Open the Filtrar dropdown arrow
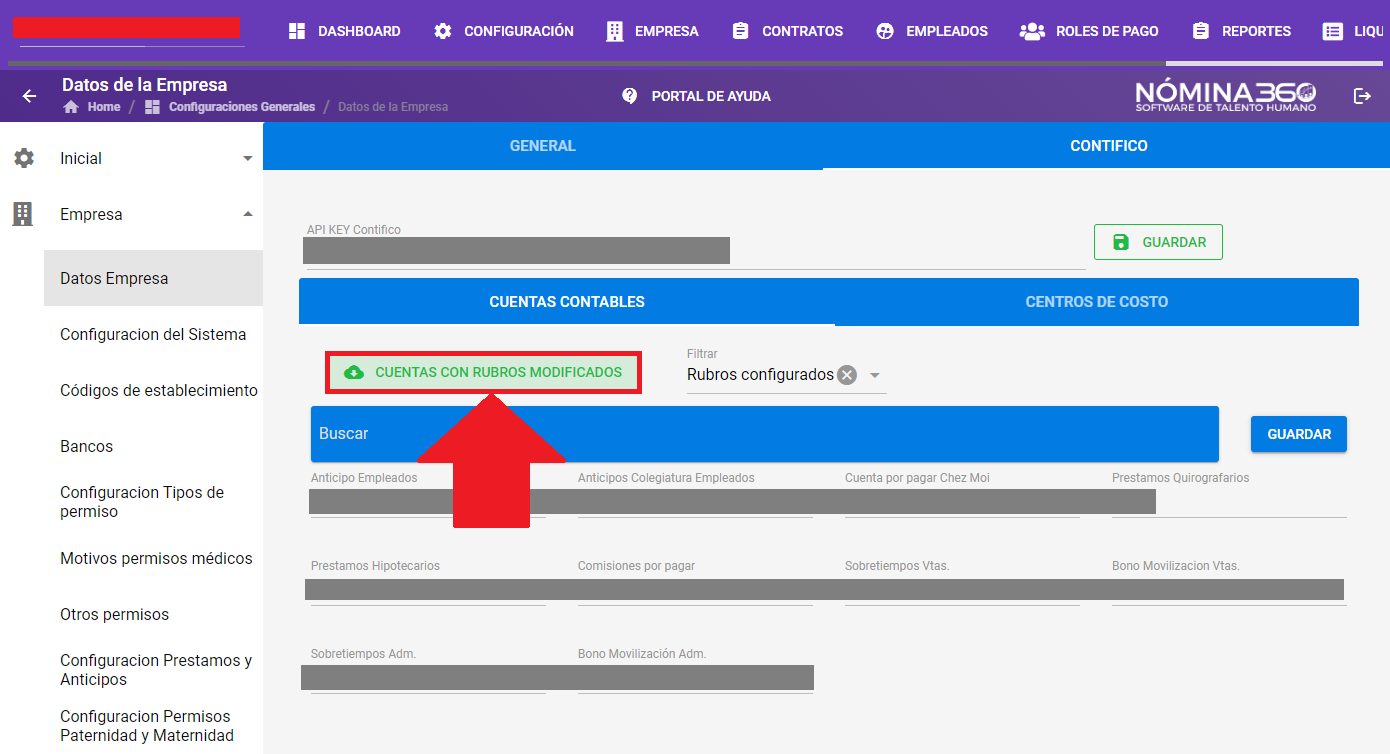This screenshot has height=754, width=1390. pos(875,375)
